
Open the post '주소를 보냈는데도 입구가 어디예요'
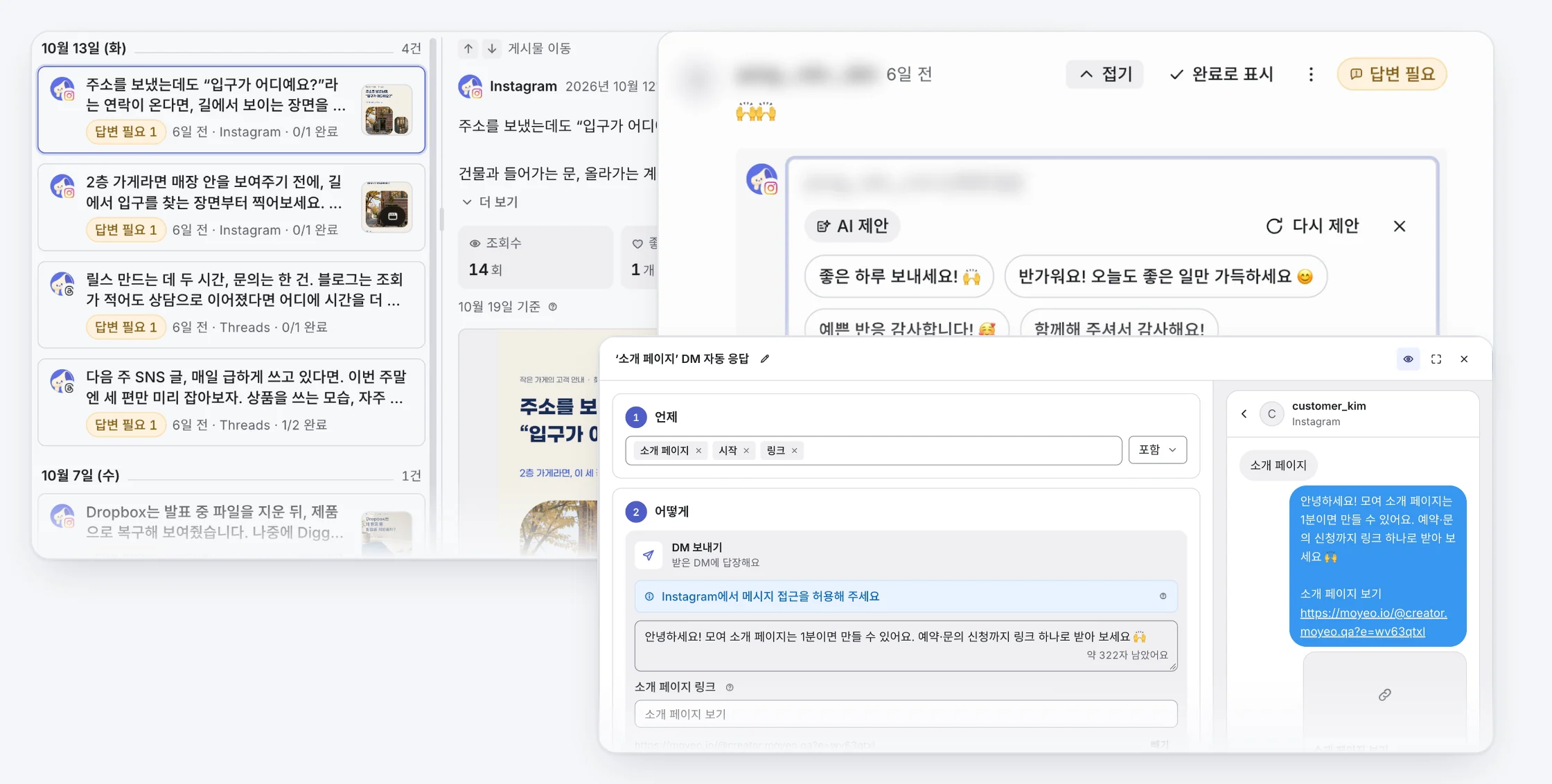[231, 109]
